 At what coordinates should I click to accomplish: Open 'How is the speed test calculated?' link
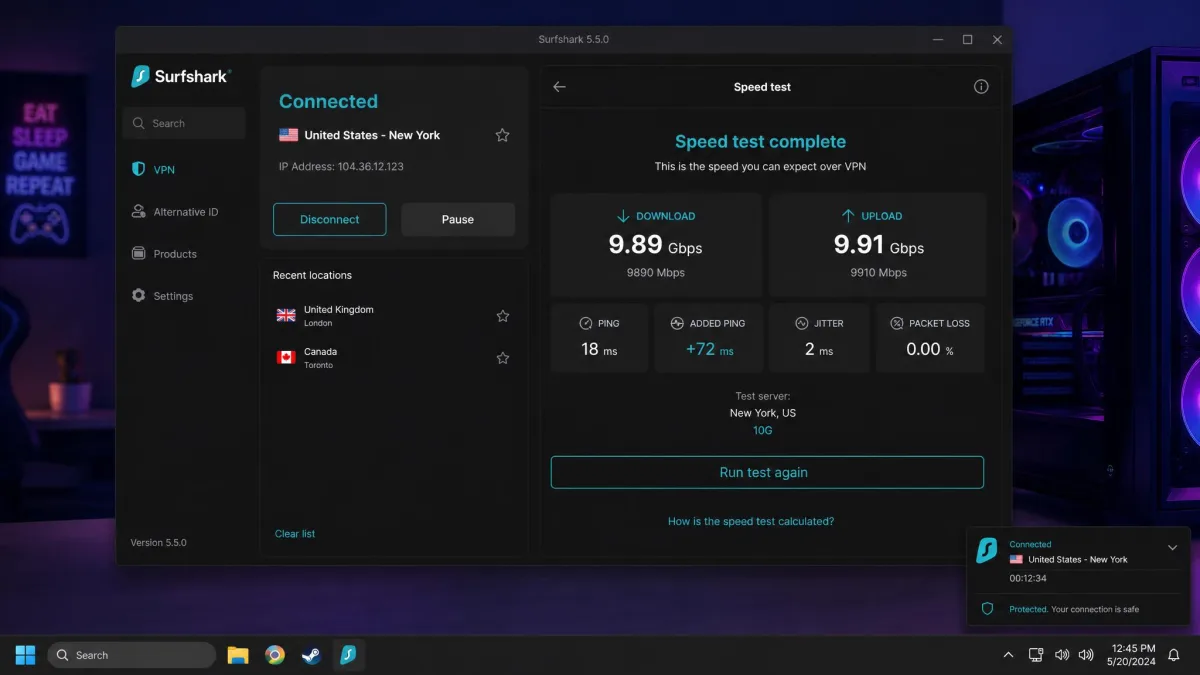(x=751, y=522)
